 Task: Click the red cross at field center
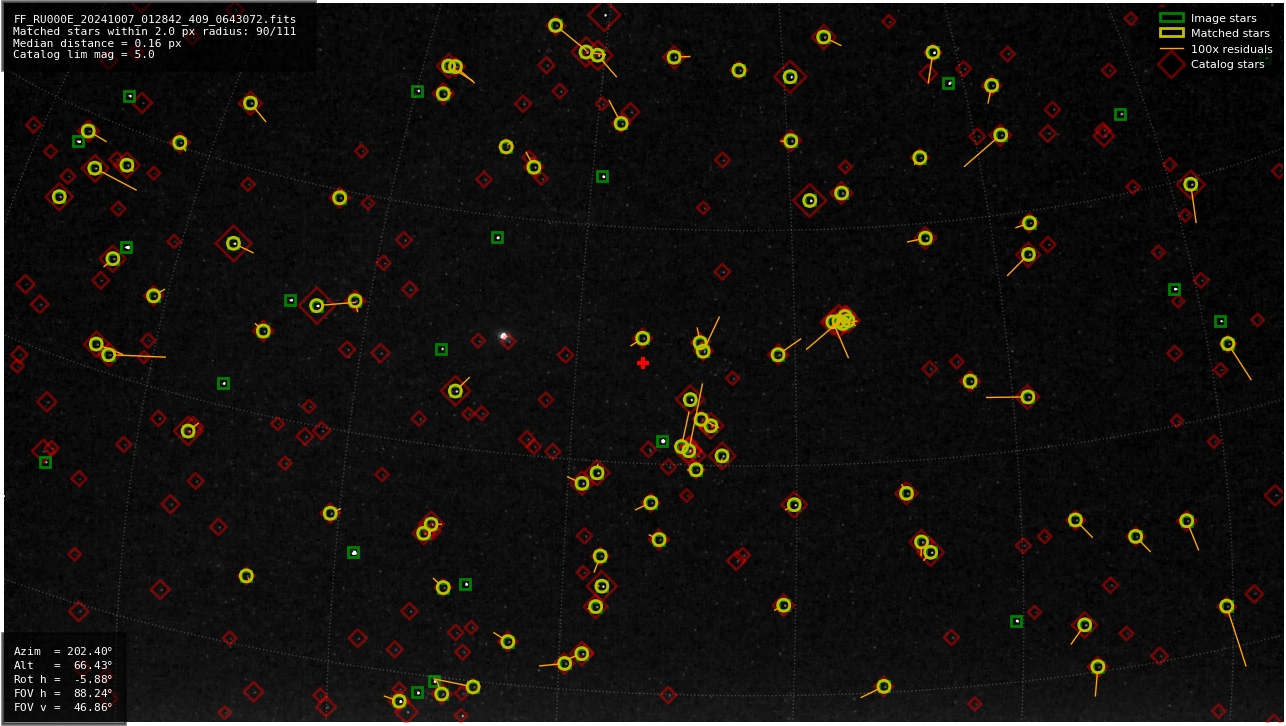point(643,363)
